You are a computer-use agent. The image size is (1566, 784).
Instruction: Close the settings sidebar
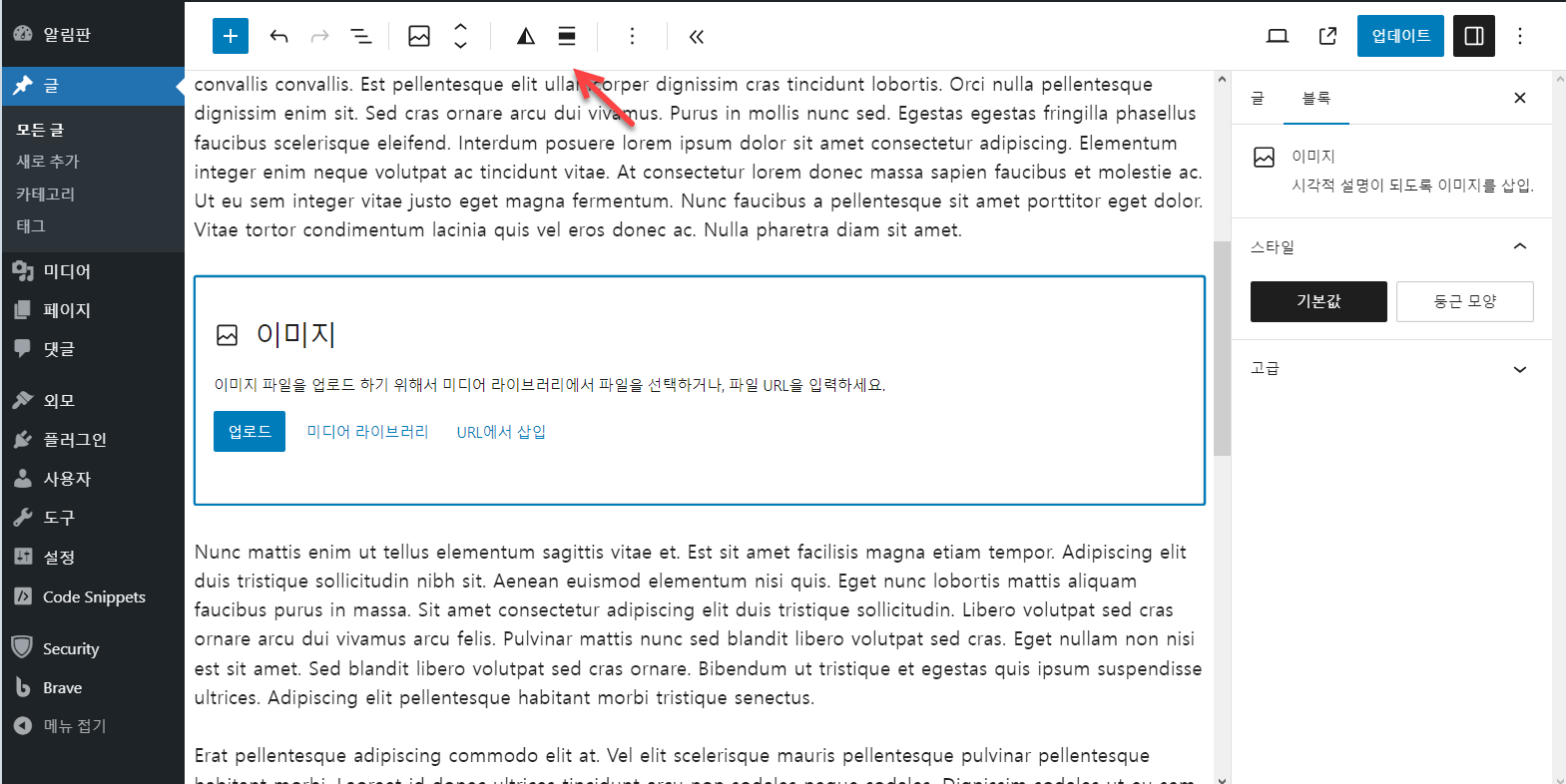[1519, 98]
